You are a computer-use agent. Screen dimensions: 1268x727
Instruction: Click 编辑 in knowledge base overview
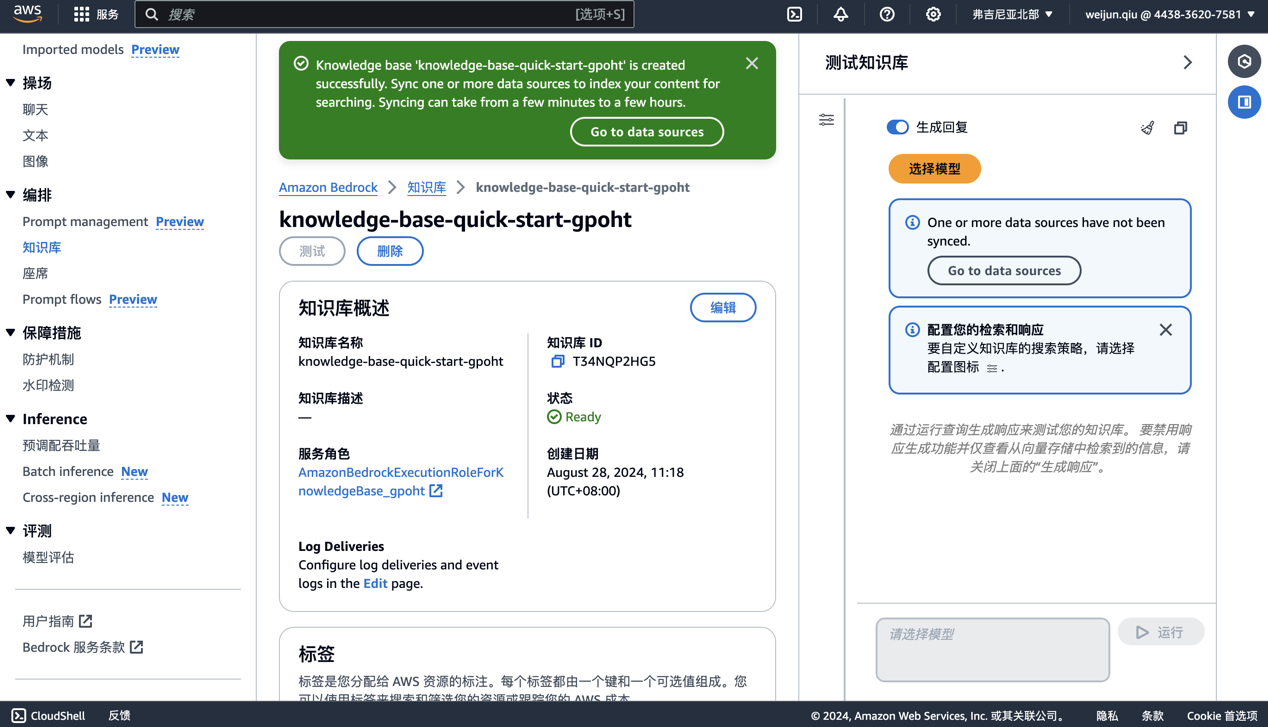click(x=723, y=308)
